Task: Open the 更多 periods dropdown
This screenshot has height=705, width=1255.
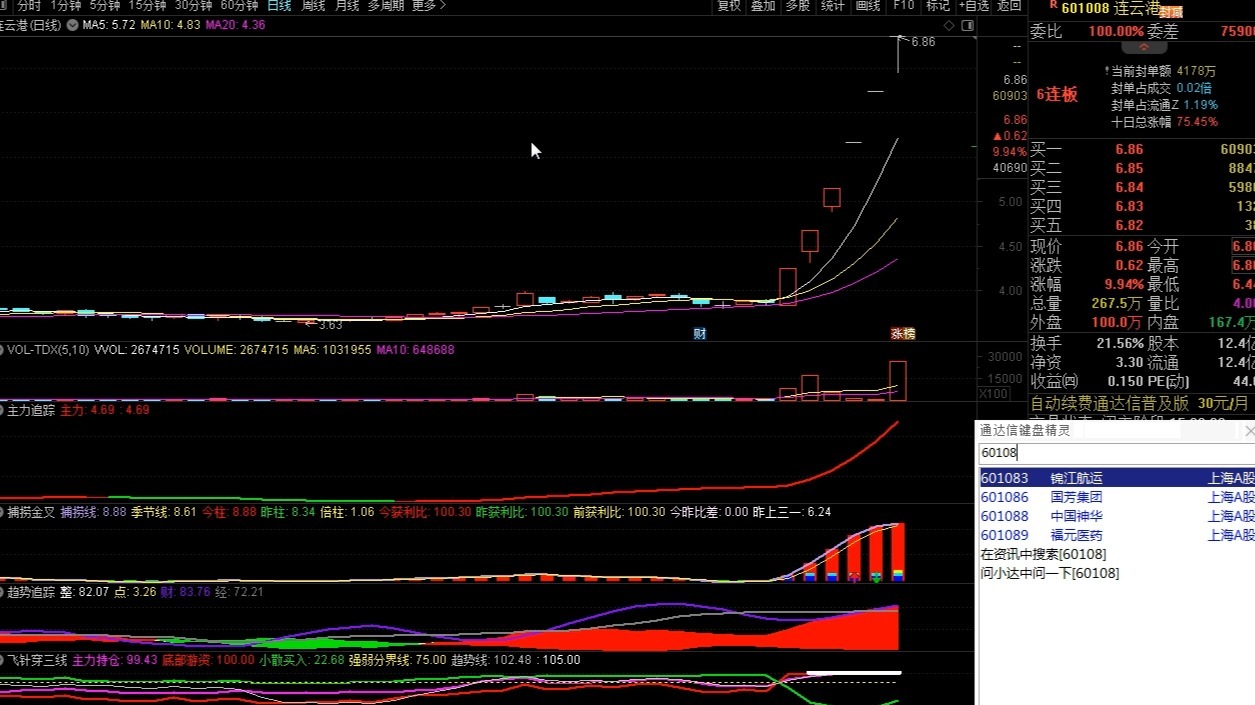Action: (429, 6)
